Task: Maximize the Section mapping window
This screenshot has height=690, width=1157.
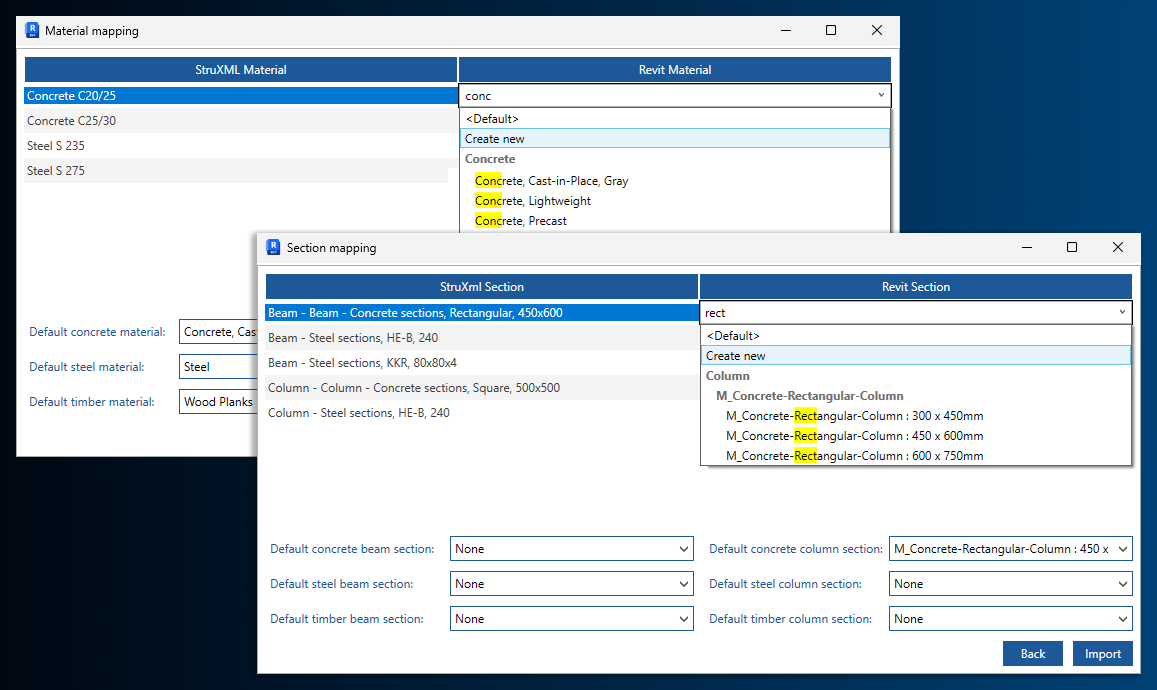Action: [1072, 247]
